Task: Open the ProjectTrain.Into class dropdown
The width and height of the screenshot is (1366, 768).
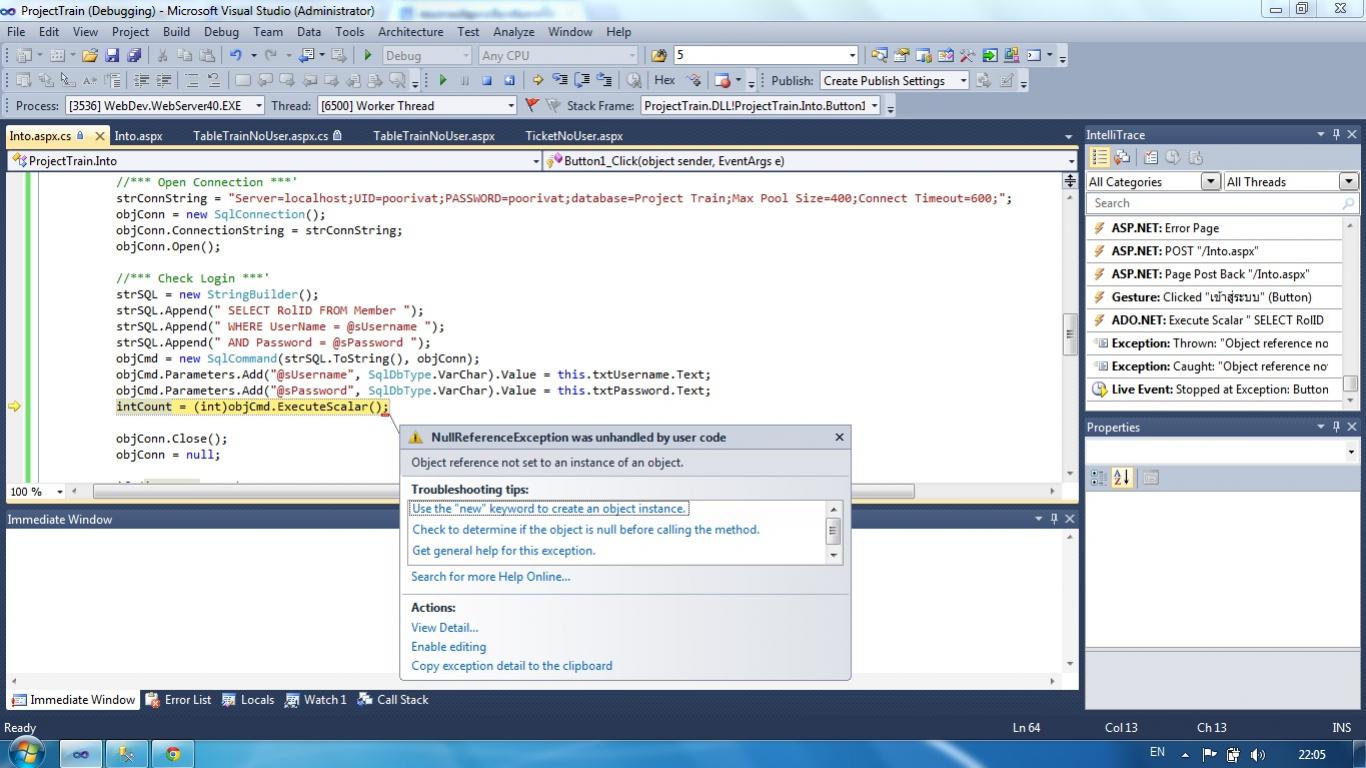Action: pos(274,160)
